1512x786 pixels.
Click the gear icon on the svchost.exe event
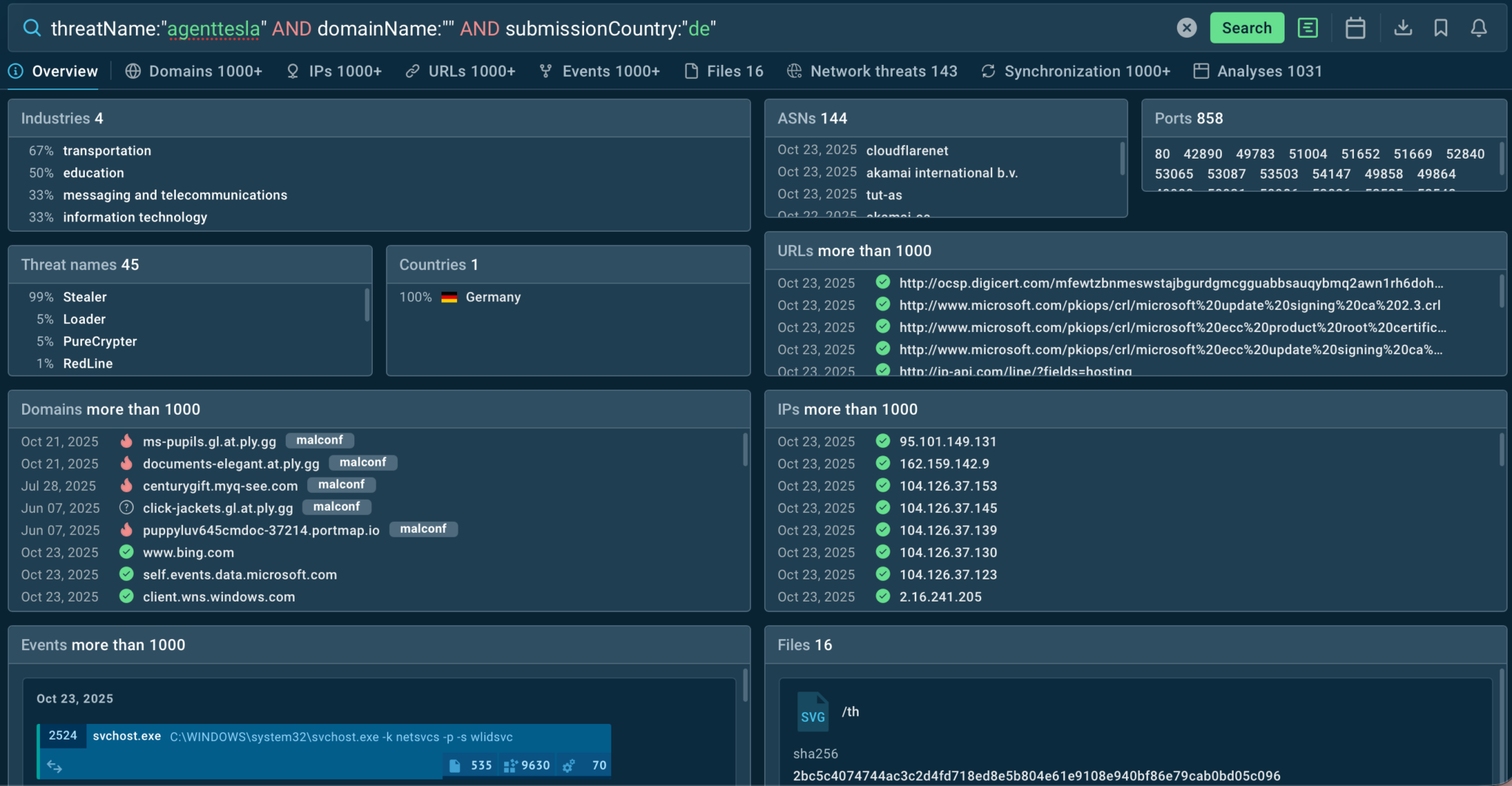tap(568, 765)
